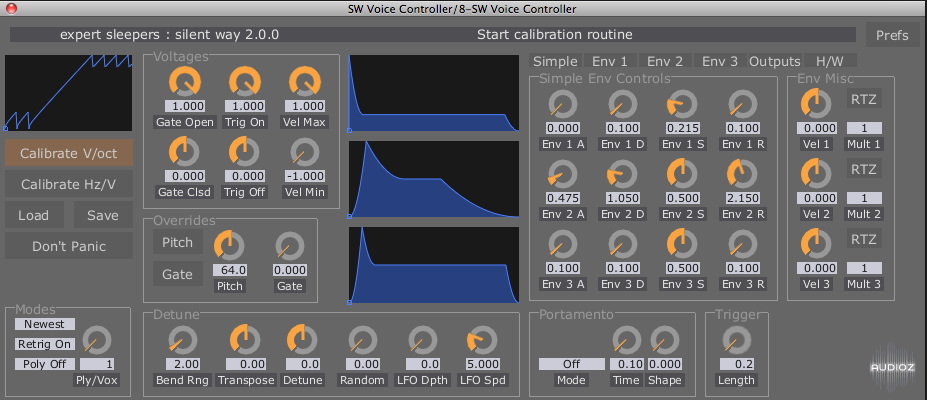Click the Vel 1 knob
The image size is (927, 400).
(x=815, y=103)
